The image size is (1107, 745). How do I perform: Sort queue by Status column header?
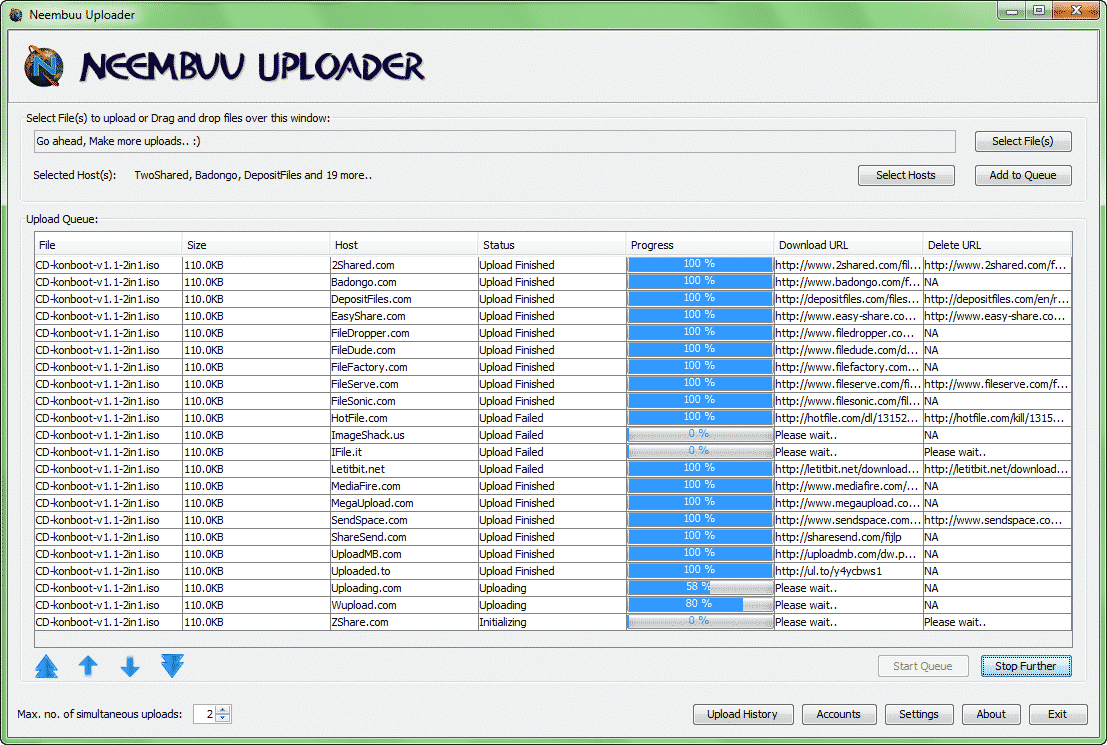click(552, 245)
